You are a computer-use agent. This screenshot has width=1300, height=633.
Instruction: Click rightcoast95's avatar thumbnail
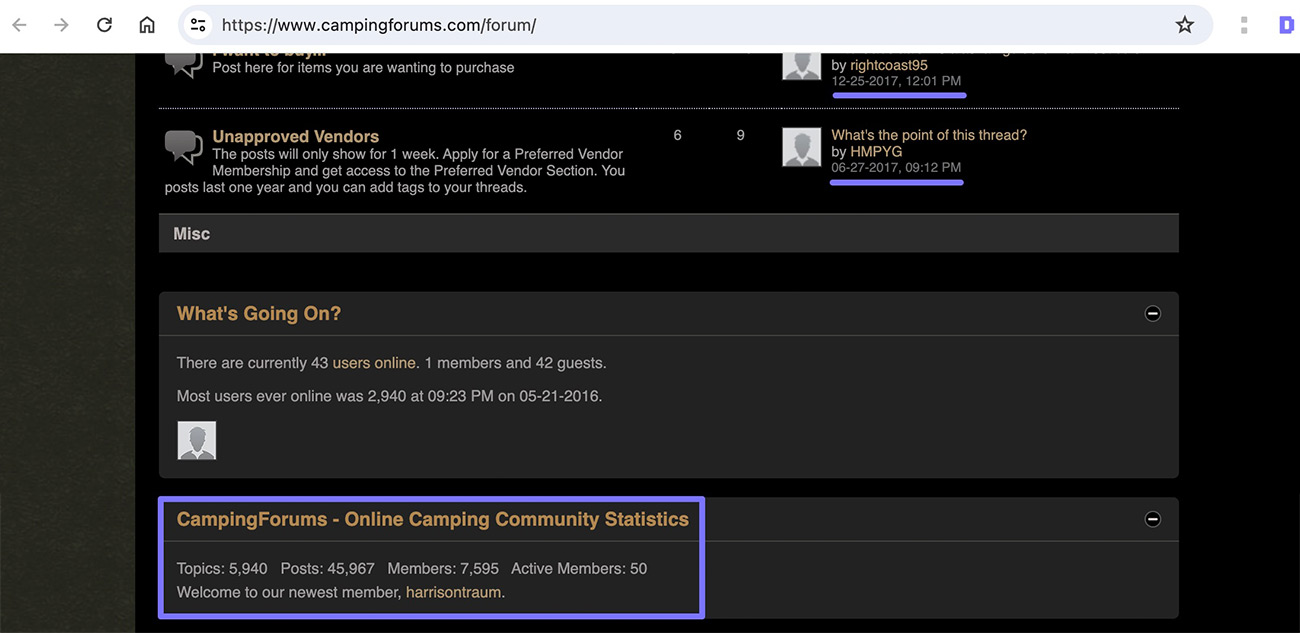coord(801,66)
